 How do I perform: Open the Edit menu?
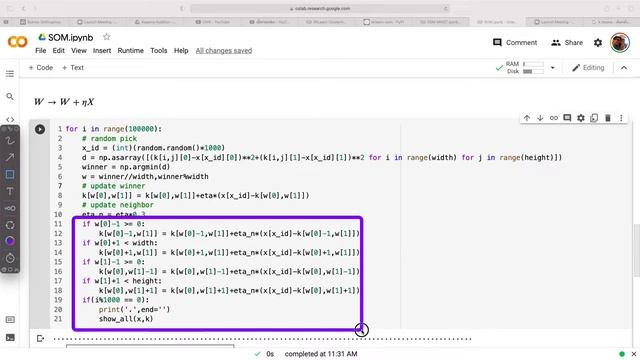point(58,51)
